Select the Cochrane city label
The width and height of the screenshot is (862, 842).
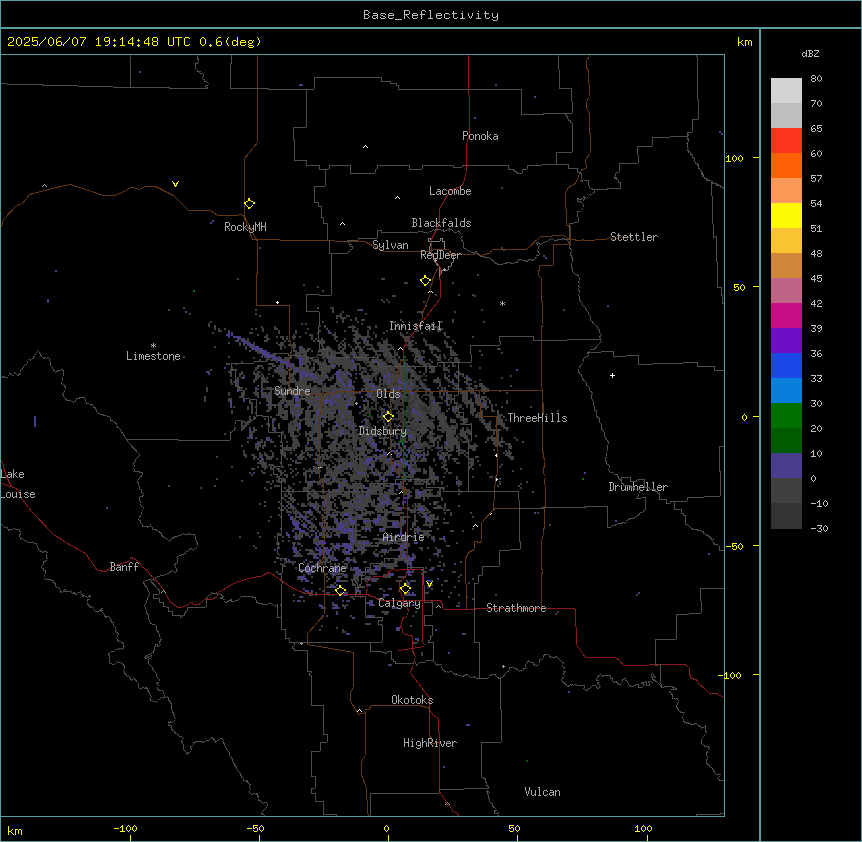click(x=322, y=568)
